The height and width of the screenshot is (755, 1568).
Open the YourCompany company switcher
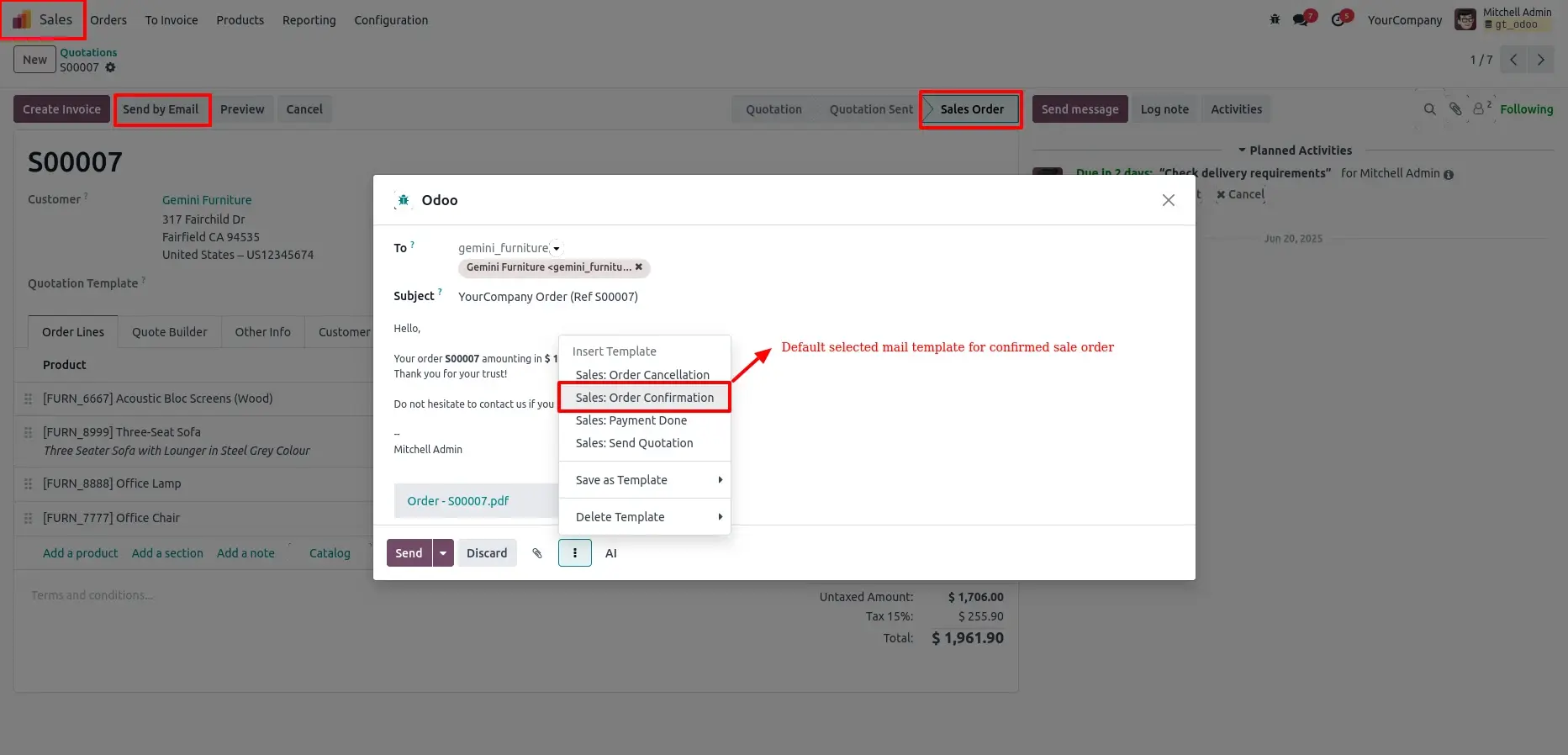[x=1404, y=20]
